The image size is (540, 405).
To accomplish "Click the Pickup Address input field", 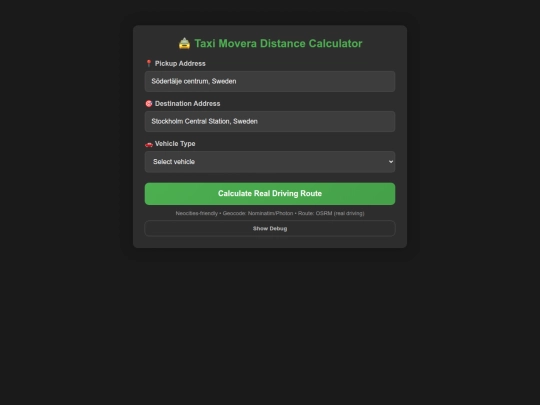I will click(x=270, y=82).
